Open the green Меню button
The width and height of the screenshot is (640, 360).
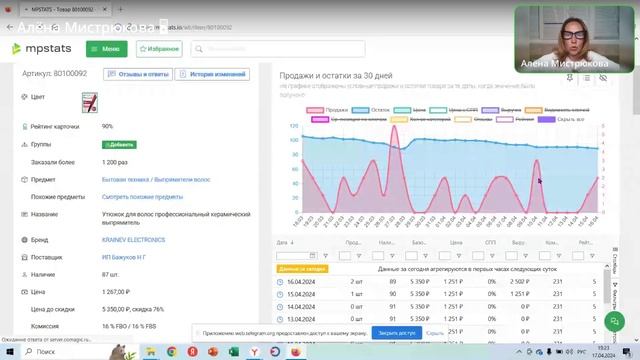[x=107, y=49]
